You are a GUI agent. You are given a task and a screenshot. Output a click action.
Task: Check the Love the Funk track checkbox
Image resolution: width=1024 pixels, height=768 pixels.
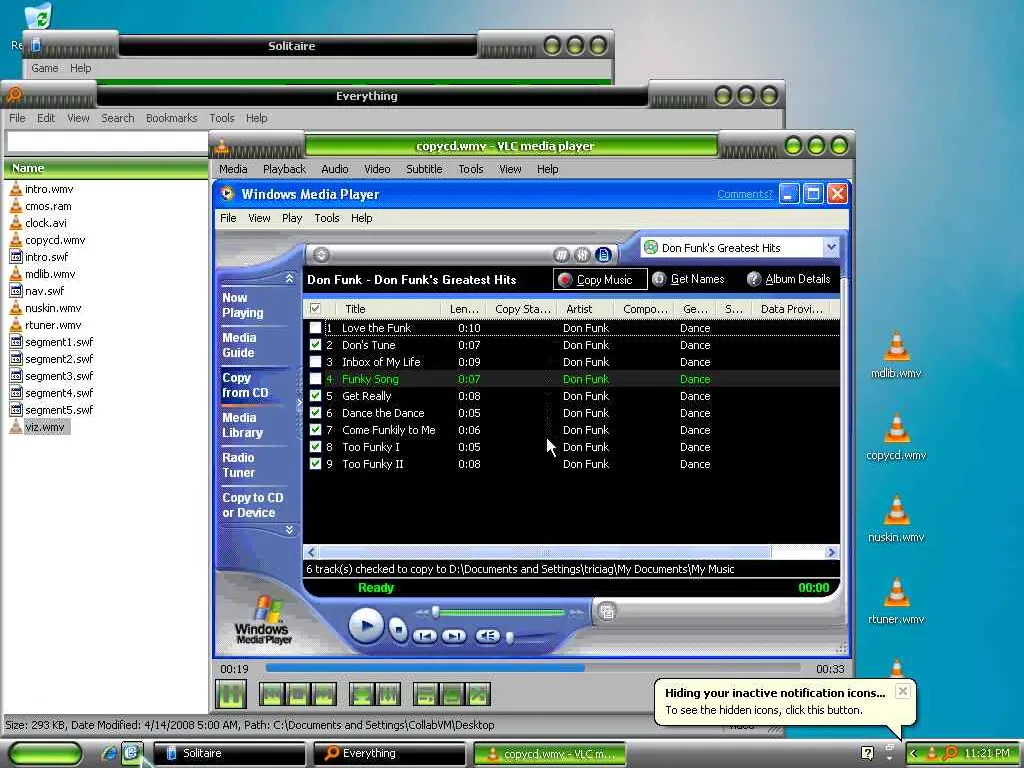[315, 328]
